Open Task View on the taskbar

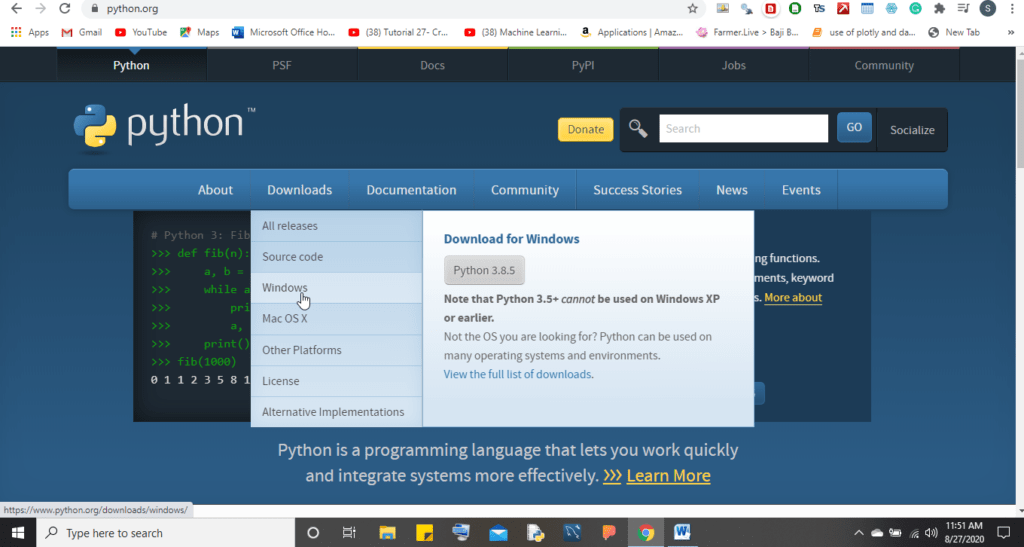pos(349,533)
